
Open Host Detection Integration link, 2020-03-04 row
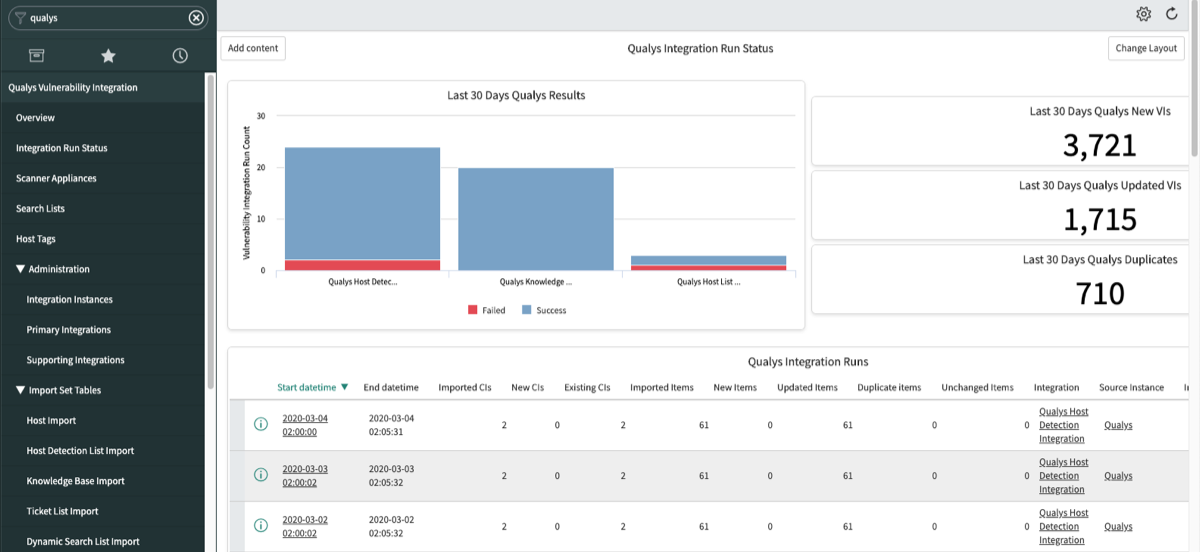click(x=1063, y=425)
